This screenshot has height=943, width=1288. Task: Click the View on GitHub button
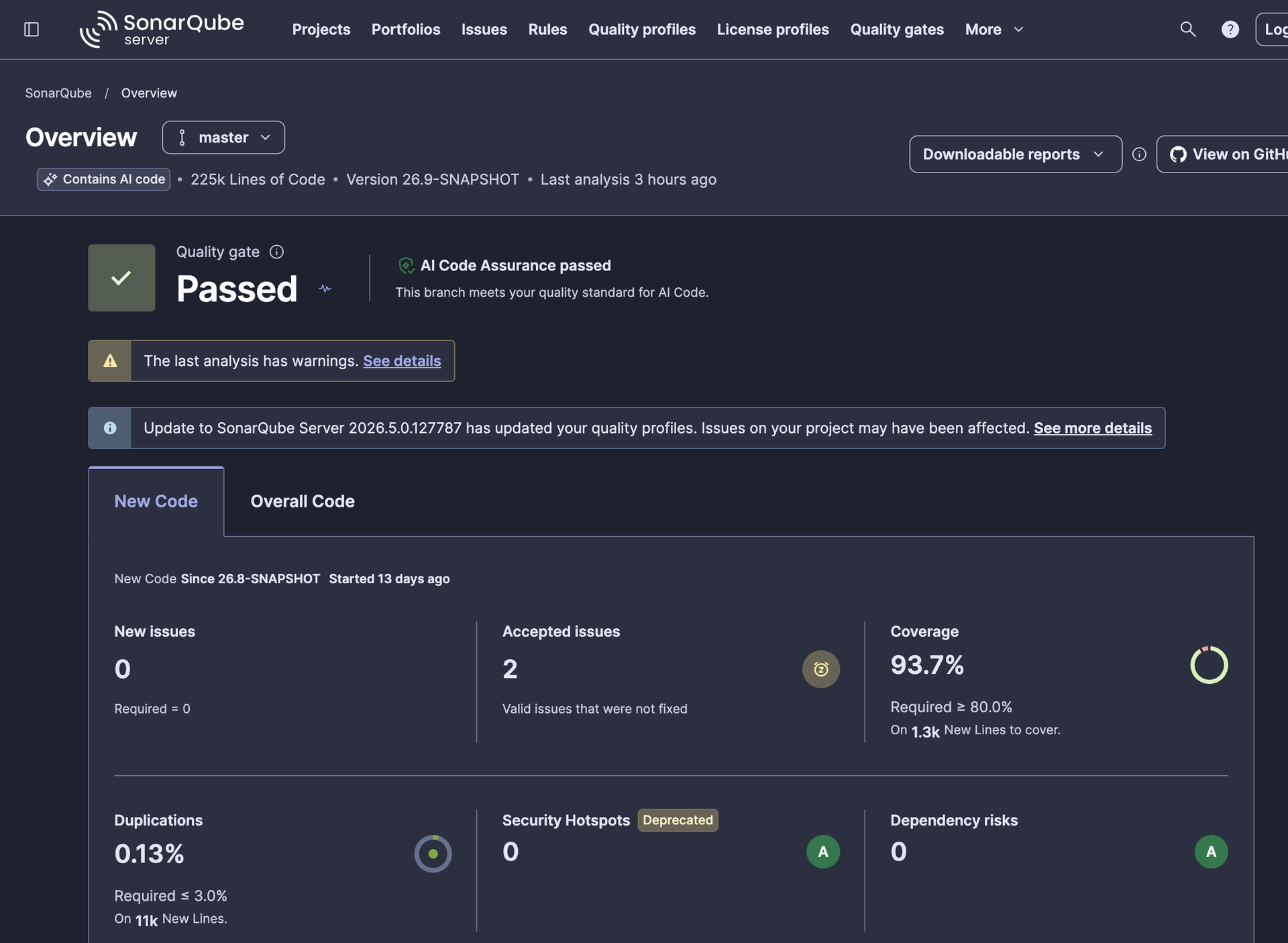coord(1224,154)
